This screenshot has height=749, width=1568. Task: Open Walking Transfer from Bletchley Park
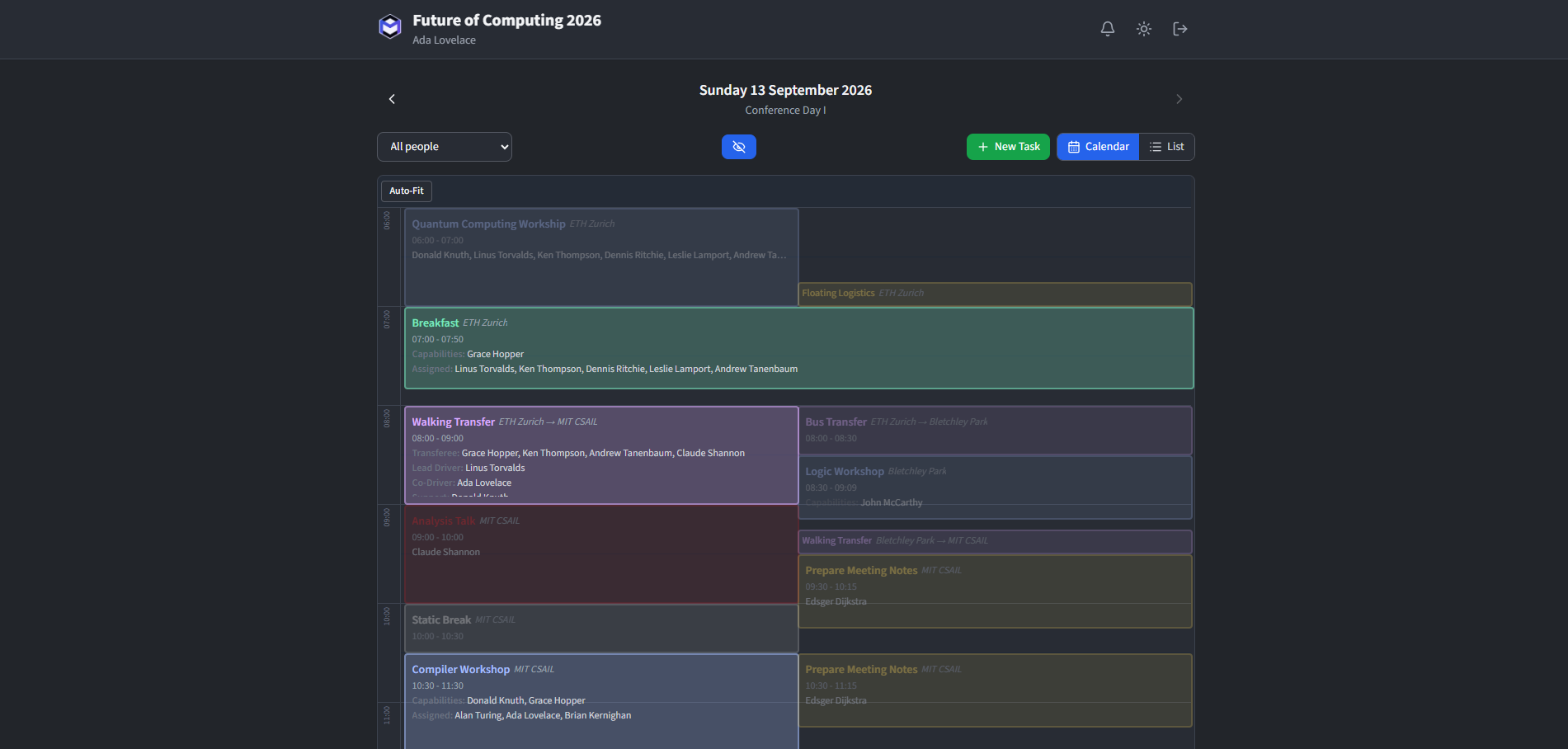coord(996,541)
